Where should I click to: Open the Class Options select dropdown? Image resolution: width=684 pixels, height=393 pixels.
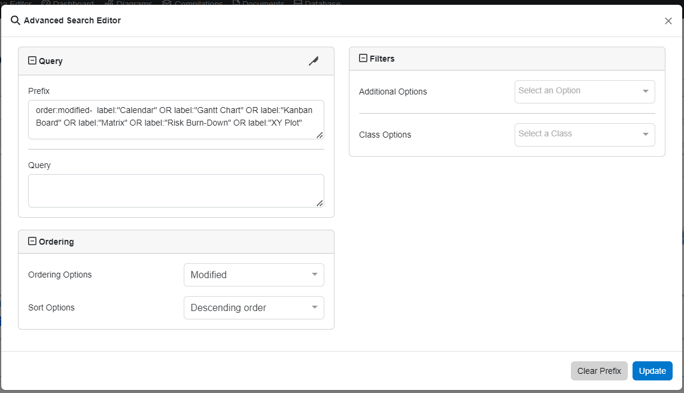[585, 135]
